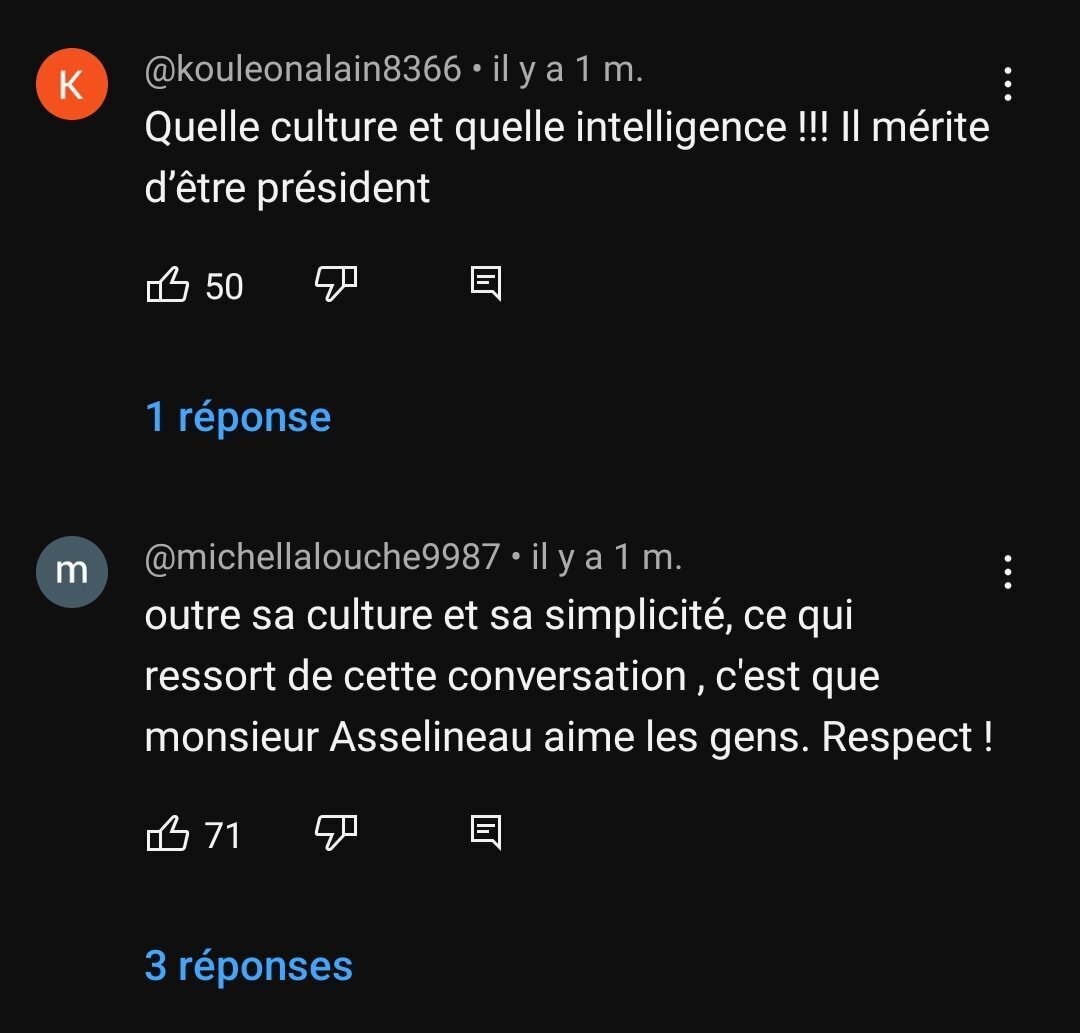Click the like count "50"
Image resolution: width=1080 pixels, height=1033 pixels.
[224, 287]
